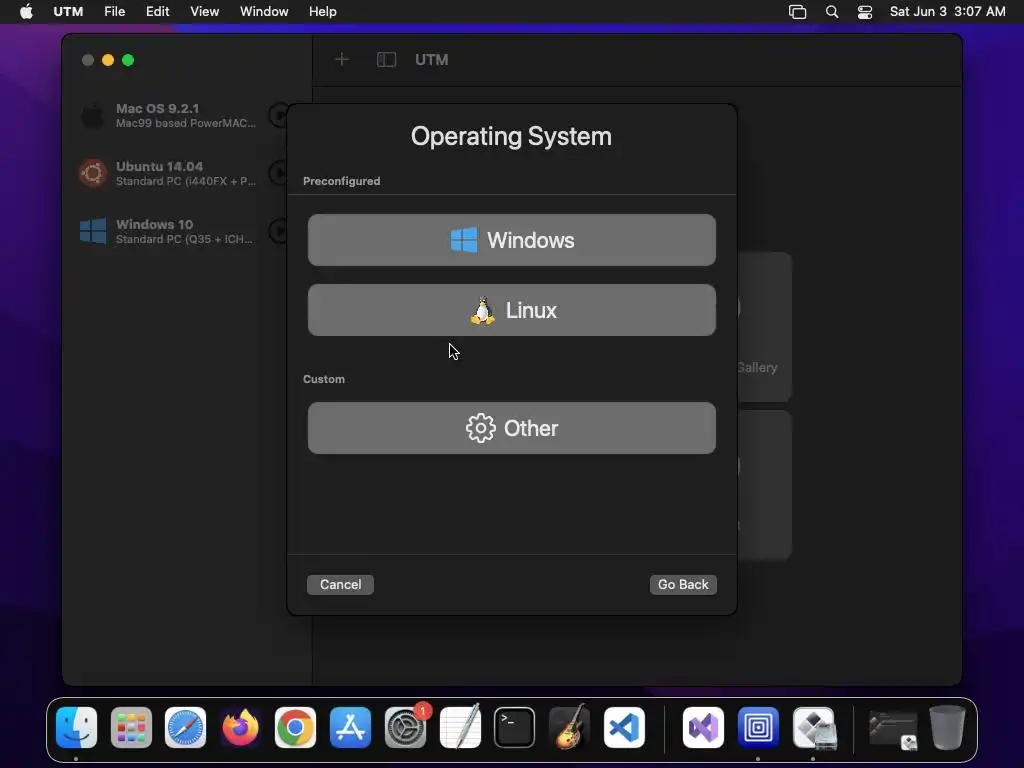Open the View menu
Viewport: 1024px width, 768px height.
(204, 12)
